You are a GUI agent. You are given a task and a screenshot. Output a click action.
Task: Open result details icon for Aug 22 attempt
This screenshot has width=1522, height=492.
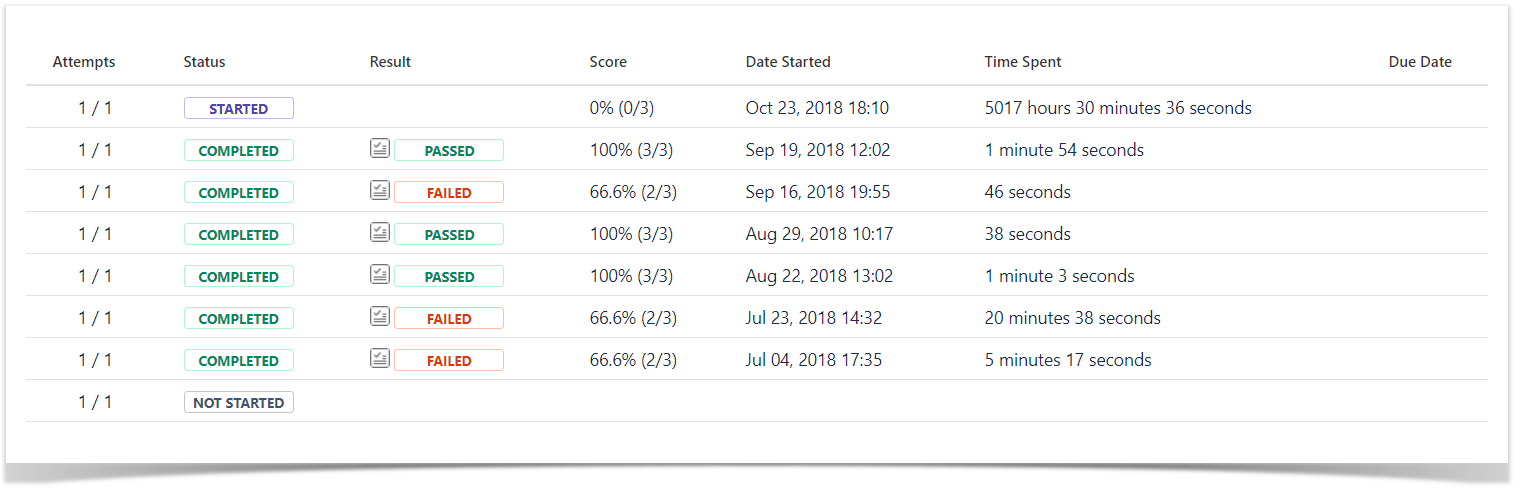point(379,275)
